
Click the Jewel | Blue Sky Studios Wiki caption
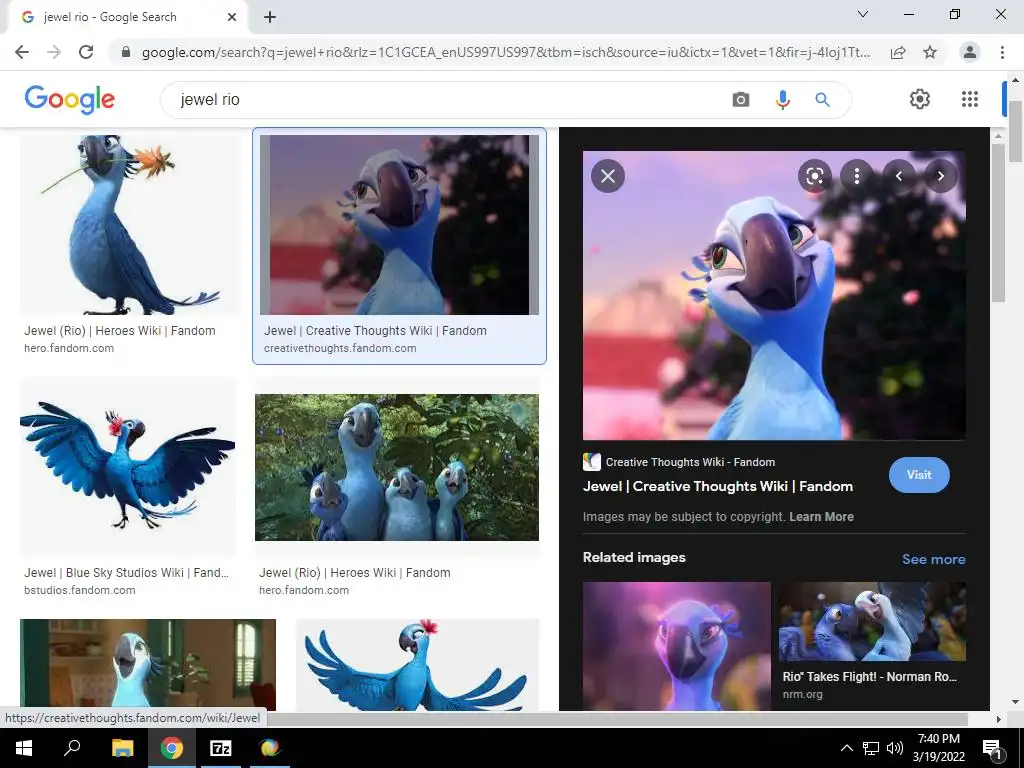[126, 573]
